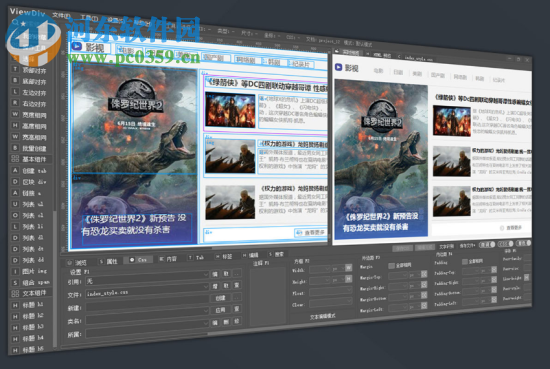The image size is (550, 369).
Task: Toggle the first pill switch right of 保存文件
Action: point(488,244)
